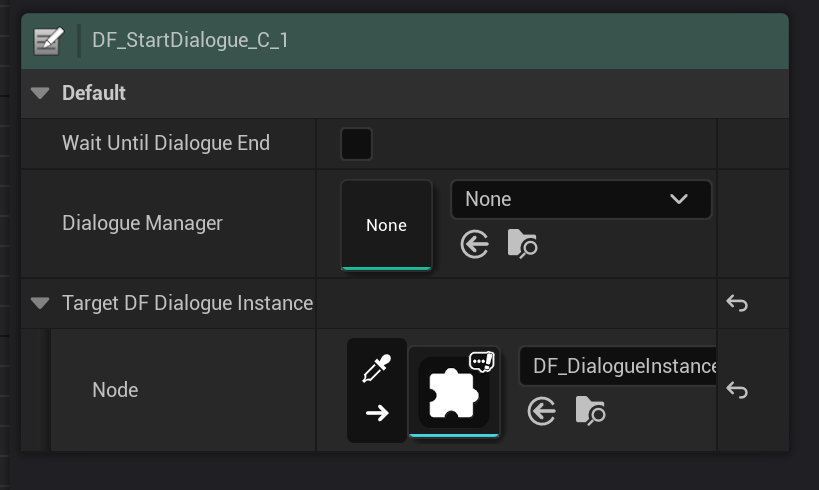This screenshot has height=490, width=819.
Task: Click the Dialogue Manager None thumbnail
Action: [x=386, y=225]
